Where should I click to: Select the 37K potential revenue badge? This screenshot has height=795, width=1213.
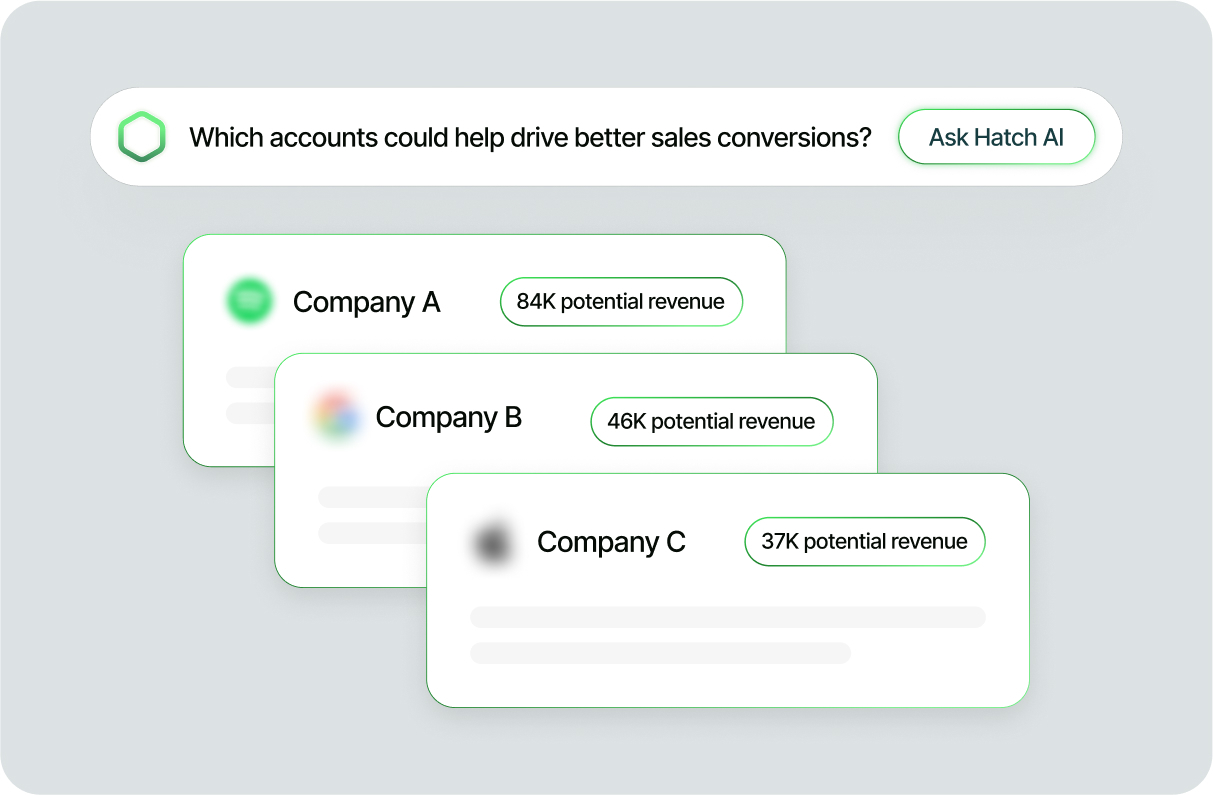(865, 542)
